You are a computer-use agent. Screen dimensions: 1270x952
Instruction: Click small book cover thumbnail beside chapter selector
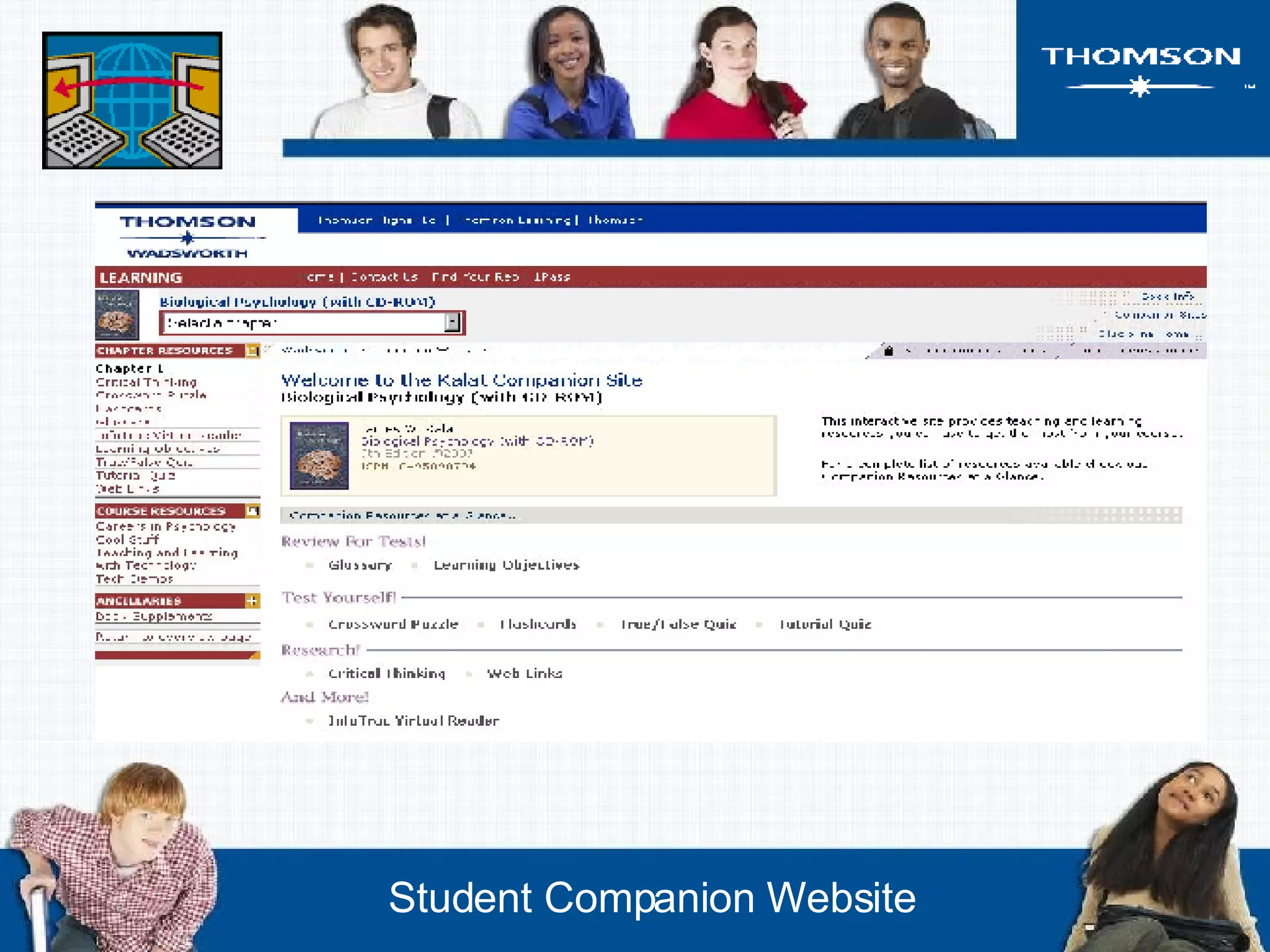[117, 315]
